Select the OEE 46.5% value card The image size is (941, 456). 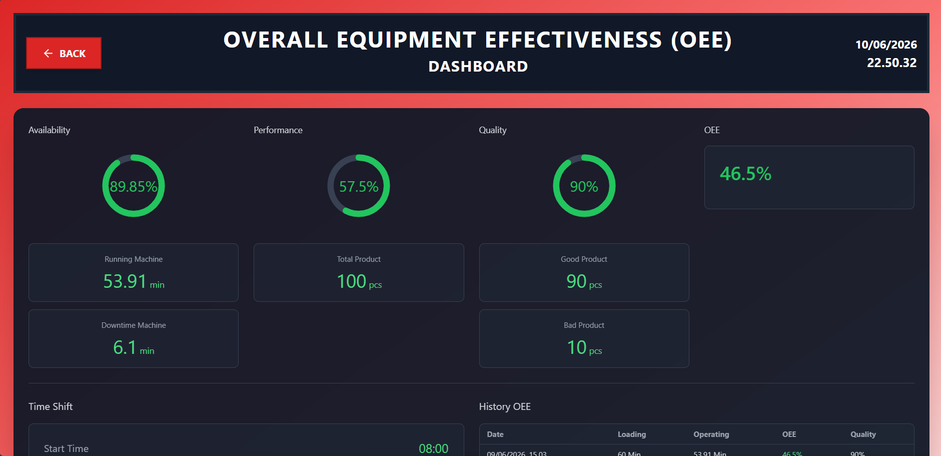click(809, 178)
